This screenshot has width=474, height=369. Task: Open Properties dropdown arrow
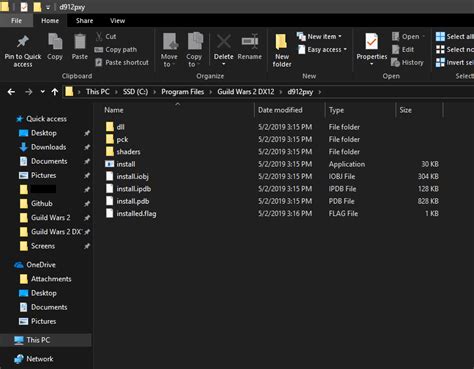pyautogui.click(x=371, y=64)
